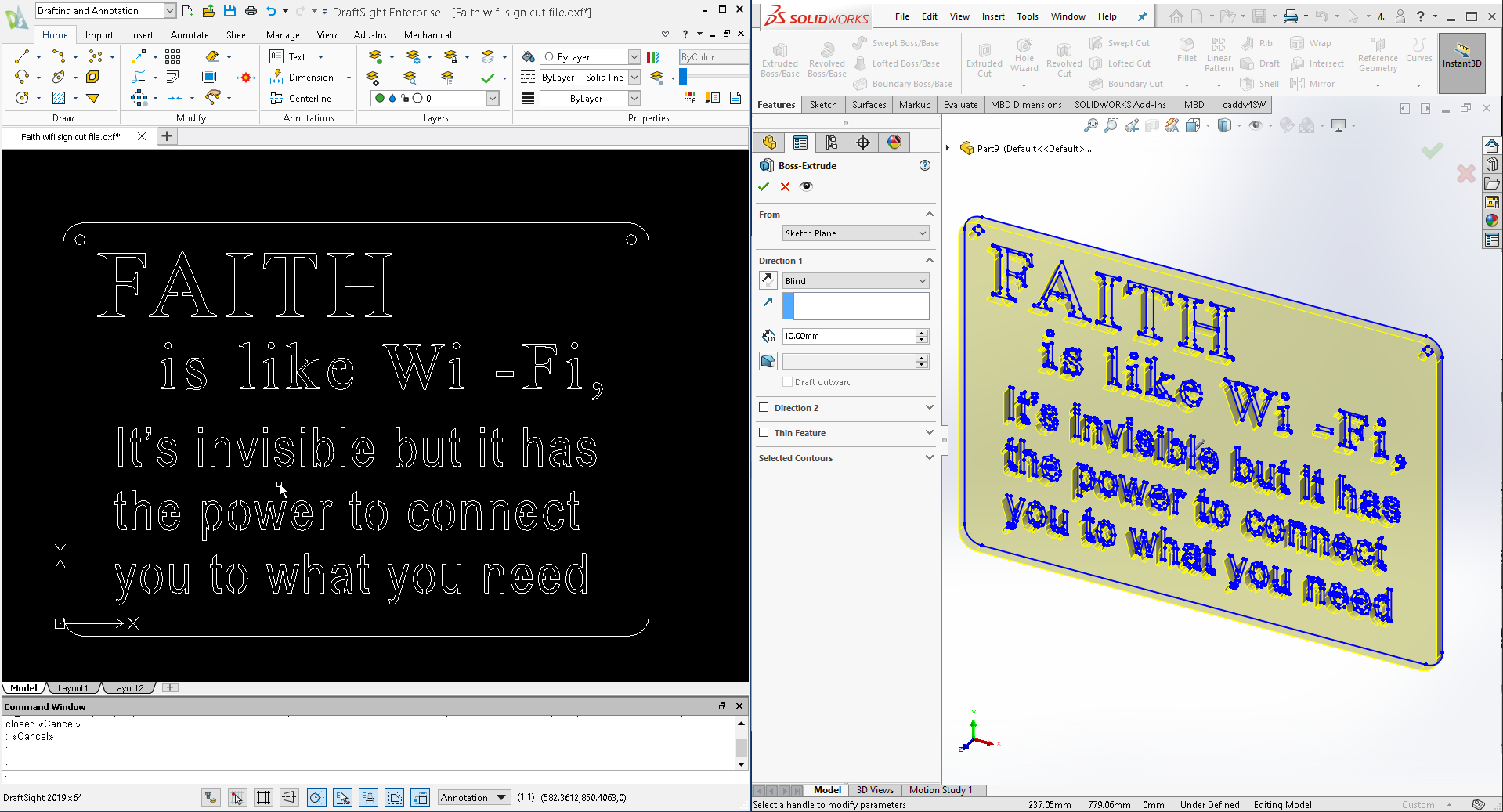Expand the Selected Contours section
Viewport: 1503px width, 812px height.
coord(929,458)
